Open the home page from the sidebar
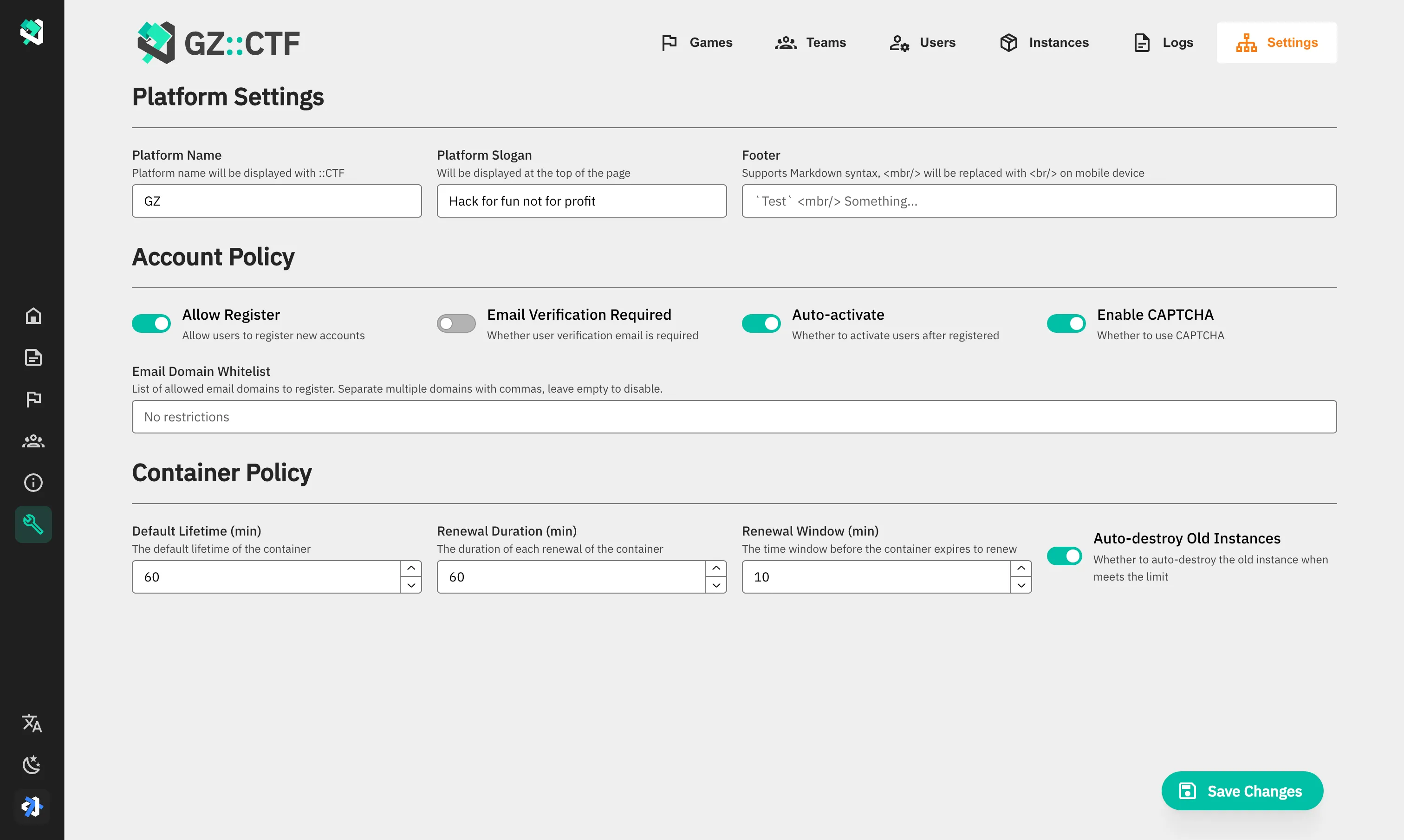 33,316
